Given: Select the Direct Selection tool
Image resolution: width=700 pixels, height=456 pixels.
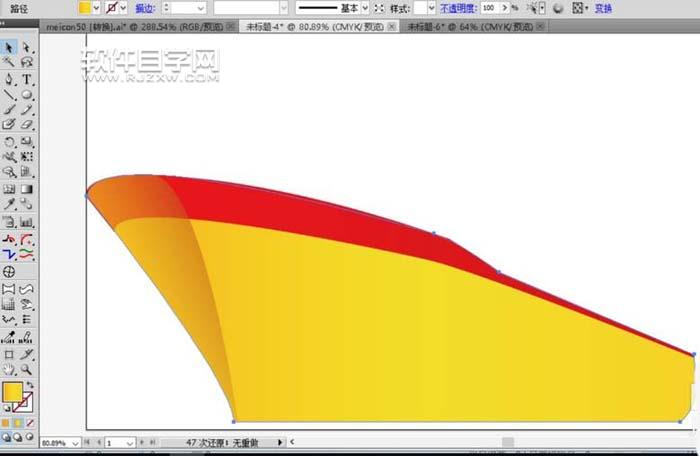Looking at the screenshot, I should coord(26,47).
